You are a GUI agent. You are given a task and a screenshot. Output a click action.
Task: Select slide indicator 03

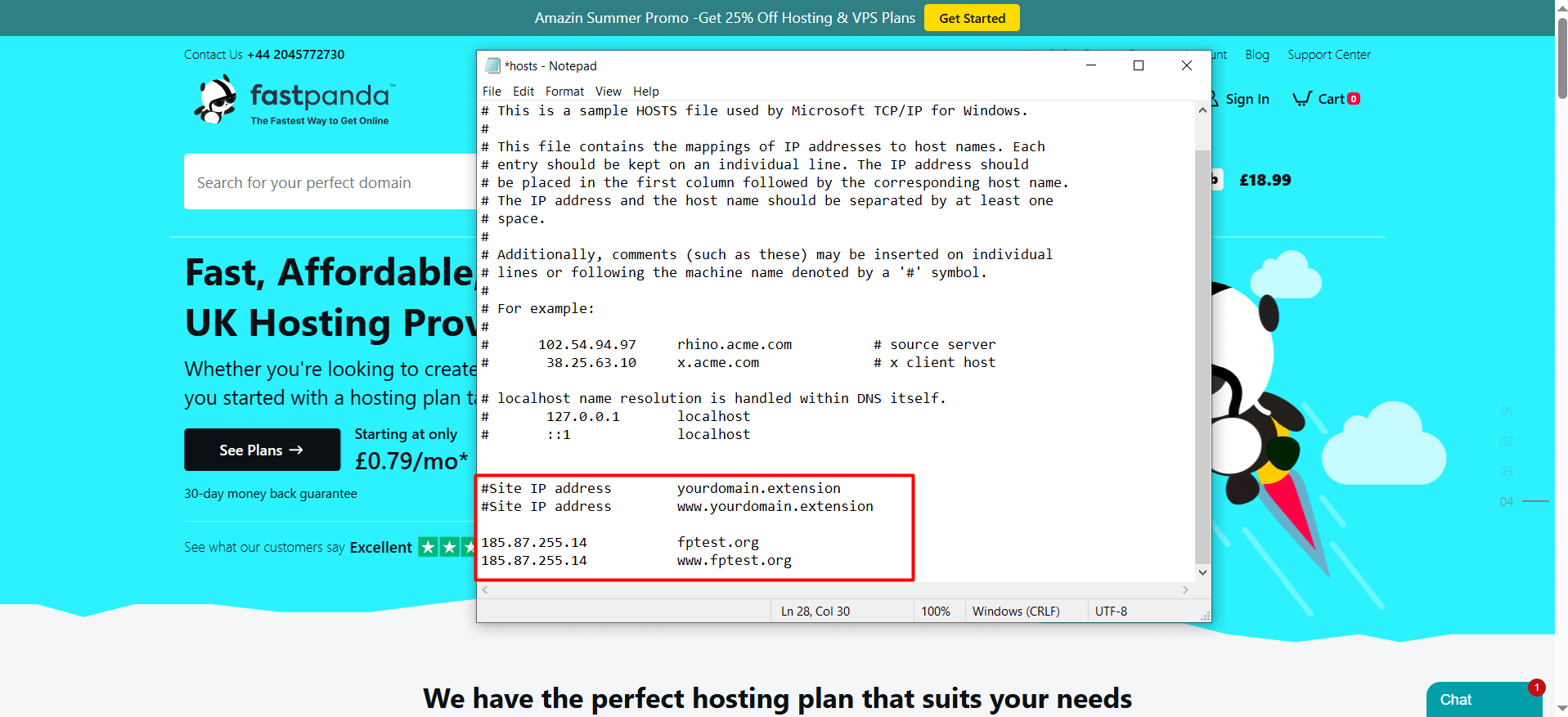pos(1506,471)
